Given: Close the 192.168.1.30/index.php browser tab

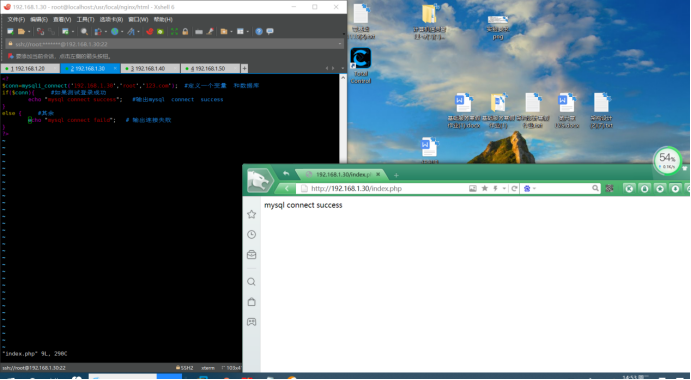Looking at the screenshot, I should [378, 175].
